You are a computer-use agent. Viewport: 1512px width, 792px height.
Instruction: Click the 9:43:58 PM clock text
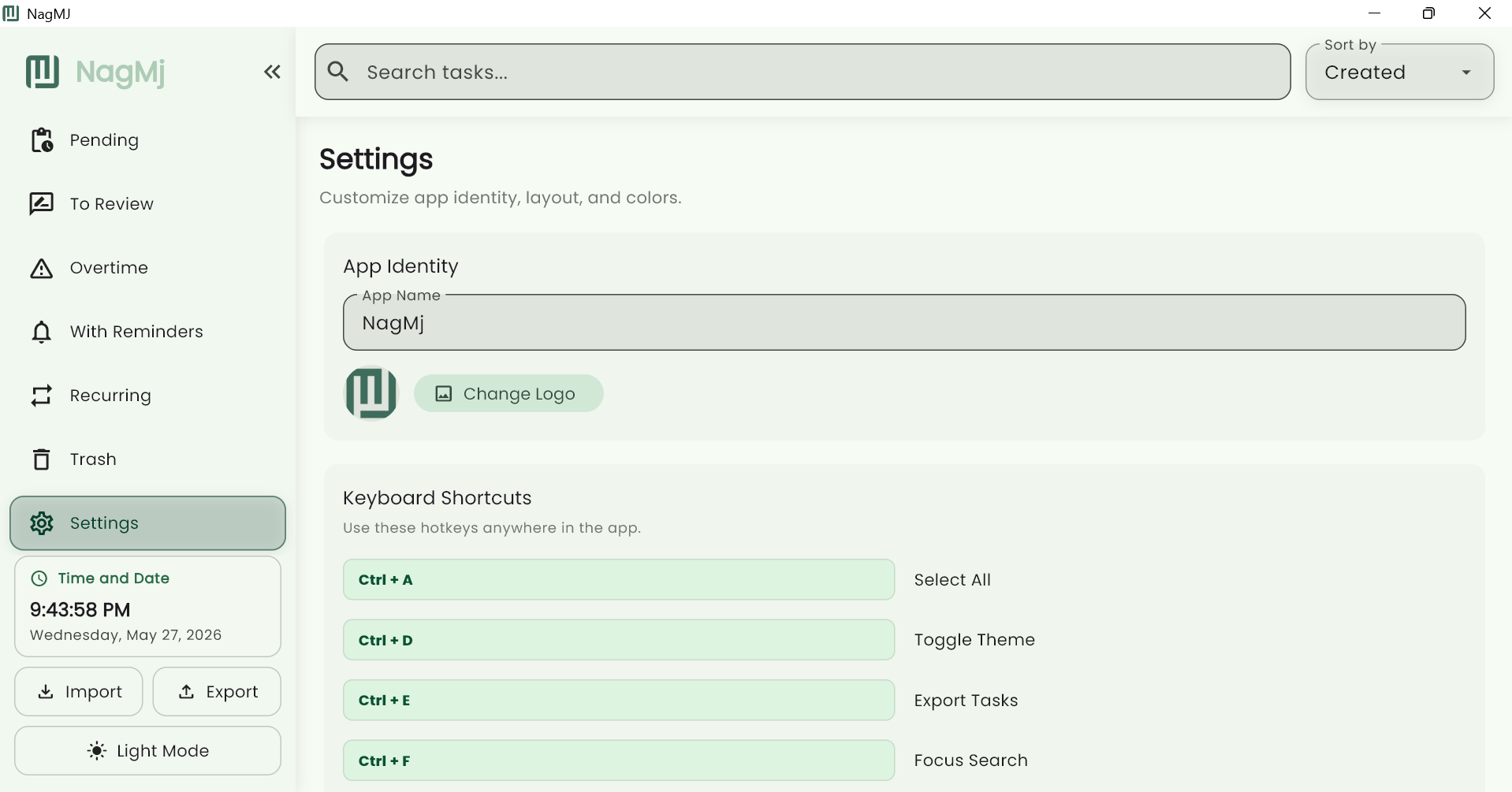[x=80, y=610]
